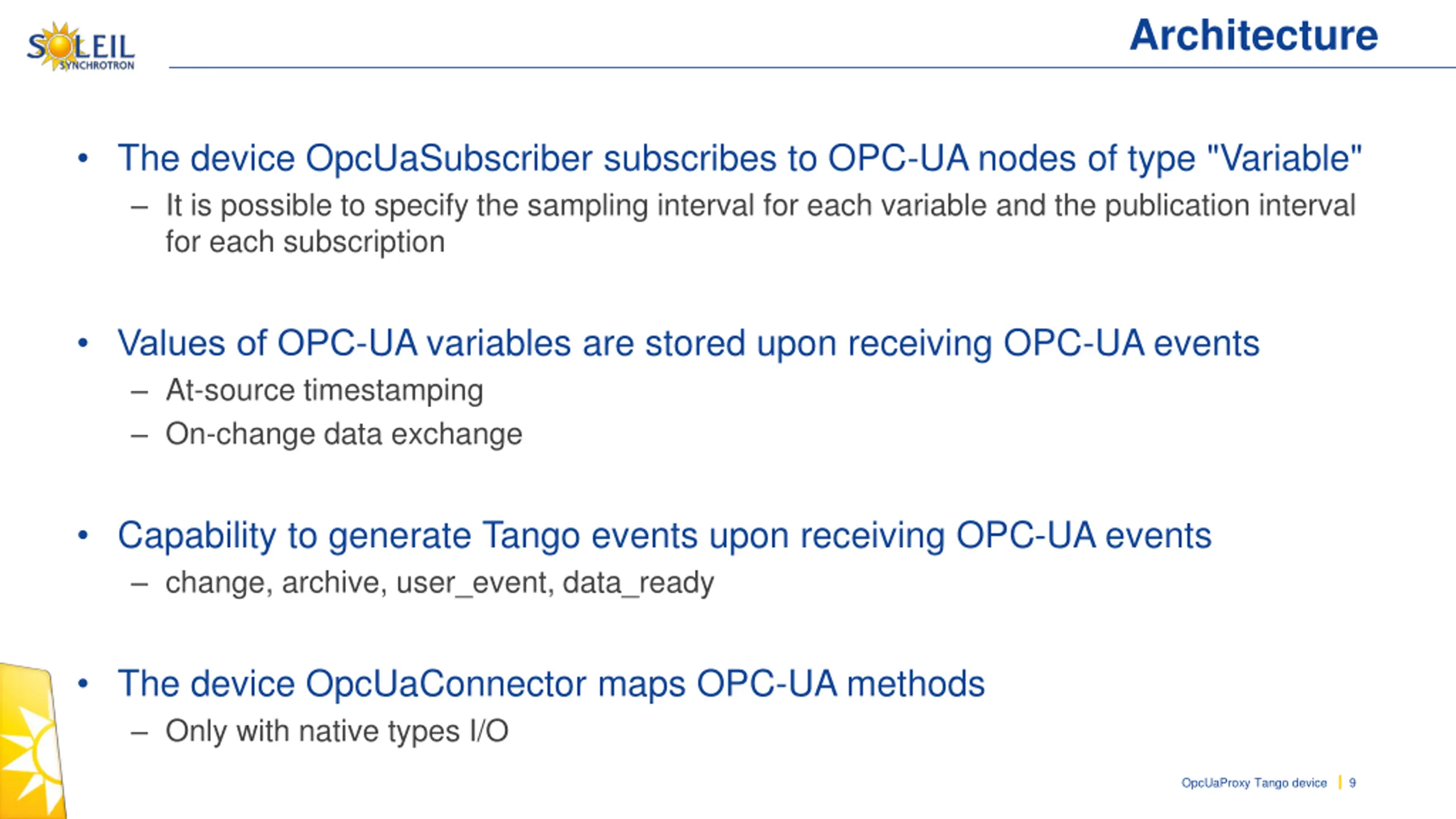Select the OpcUaSubscriber bullet heading

(739, 158)
